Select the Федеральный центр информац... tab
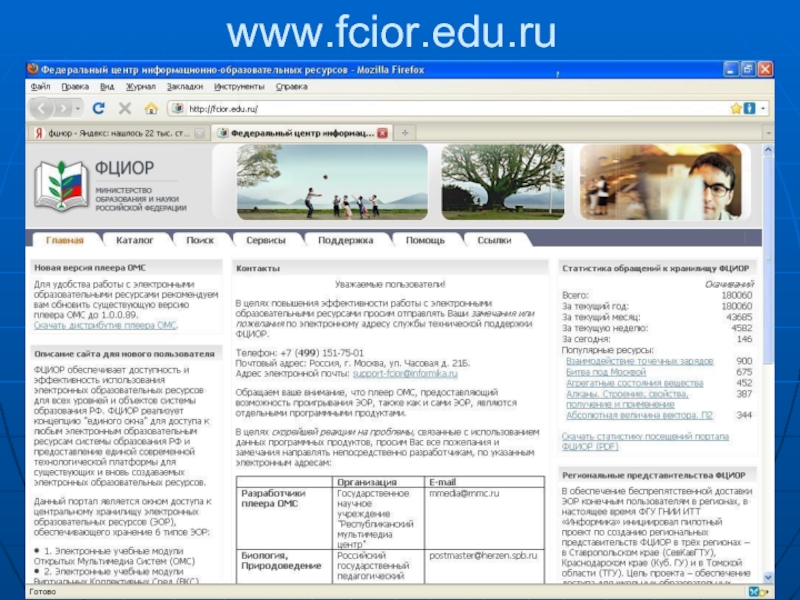Image resolution: width=800 pixels, height=600 pixels. pyautogui.click(x=302, y=133)
